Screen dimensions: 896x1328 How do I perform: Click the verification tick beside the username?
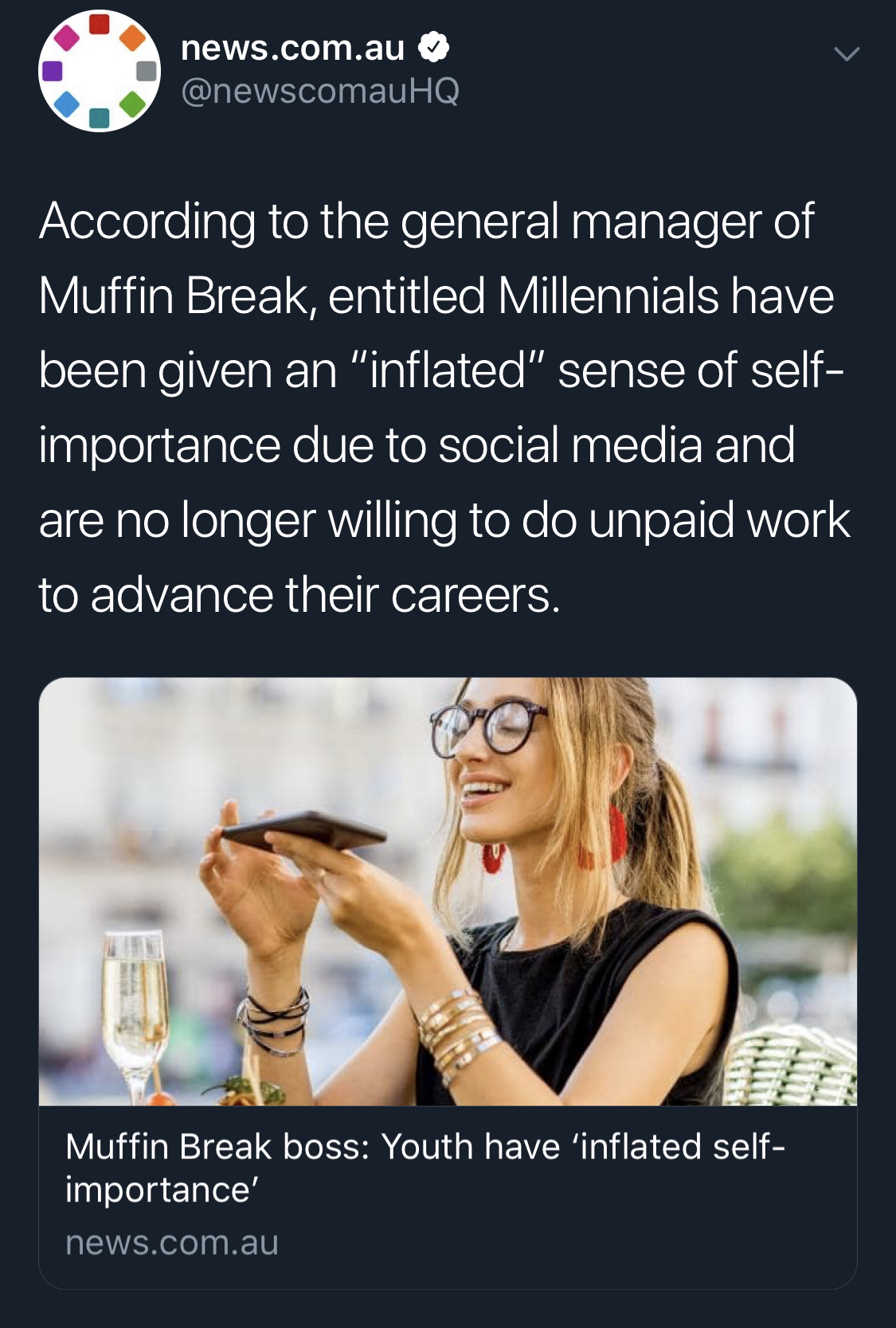click(x=432, y=48)
